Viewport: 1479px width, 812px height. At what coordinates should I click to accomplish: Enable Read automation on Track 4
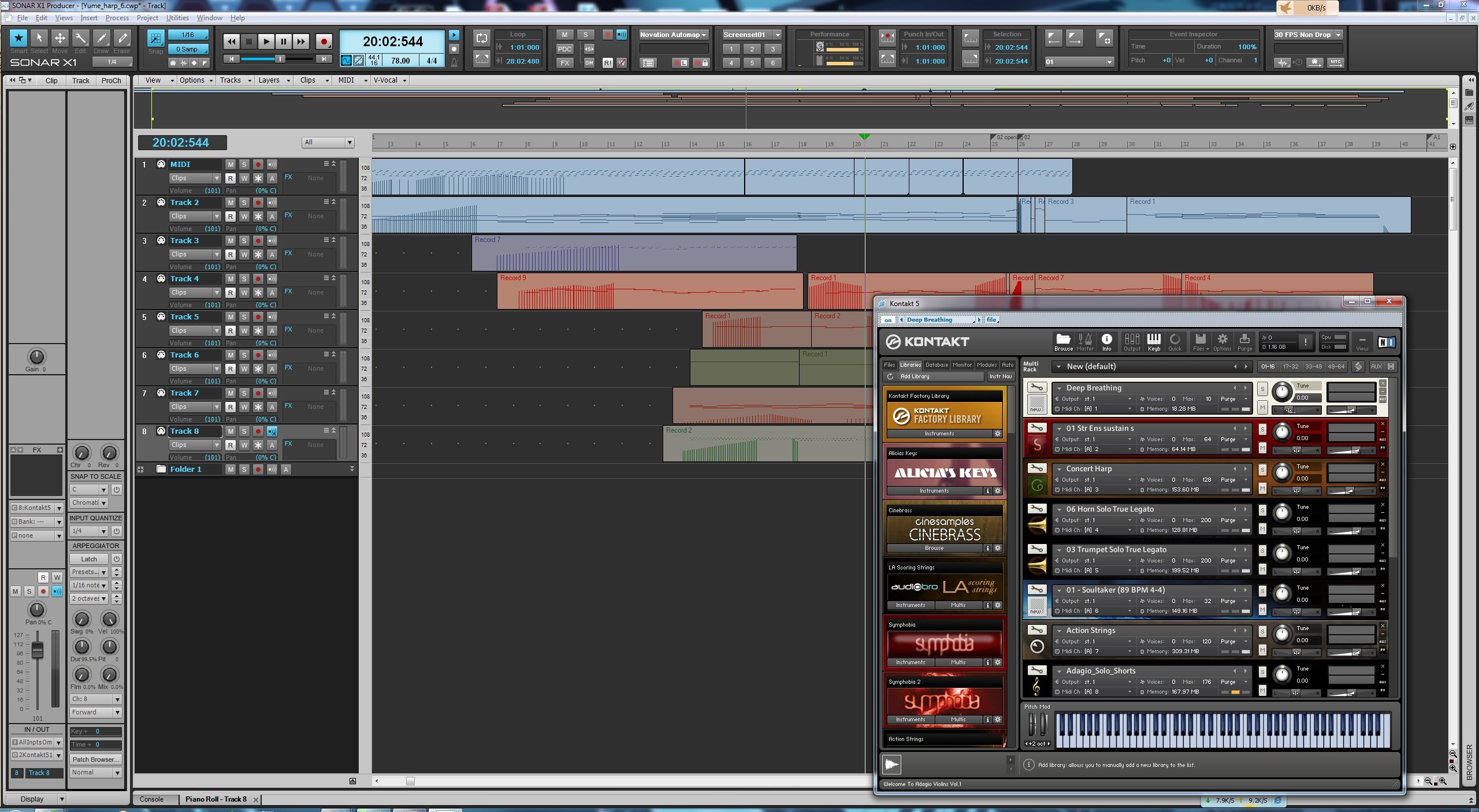pos(230,293)
